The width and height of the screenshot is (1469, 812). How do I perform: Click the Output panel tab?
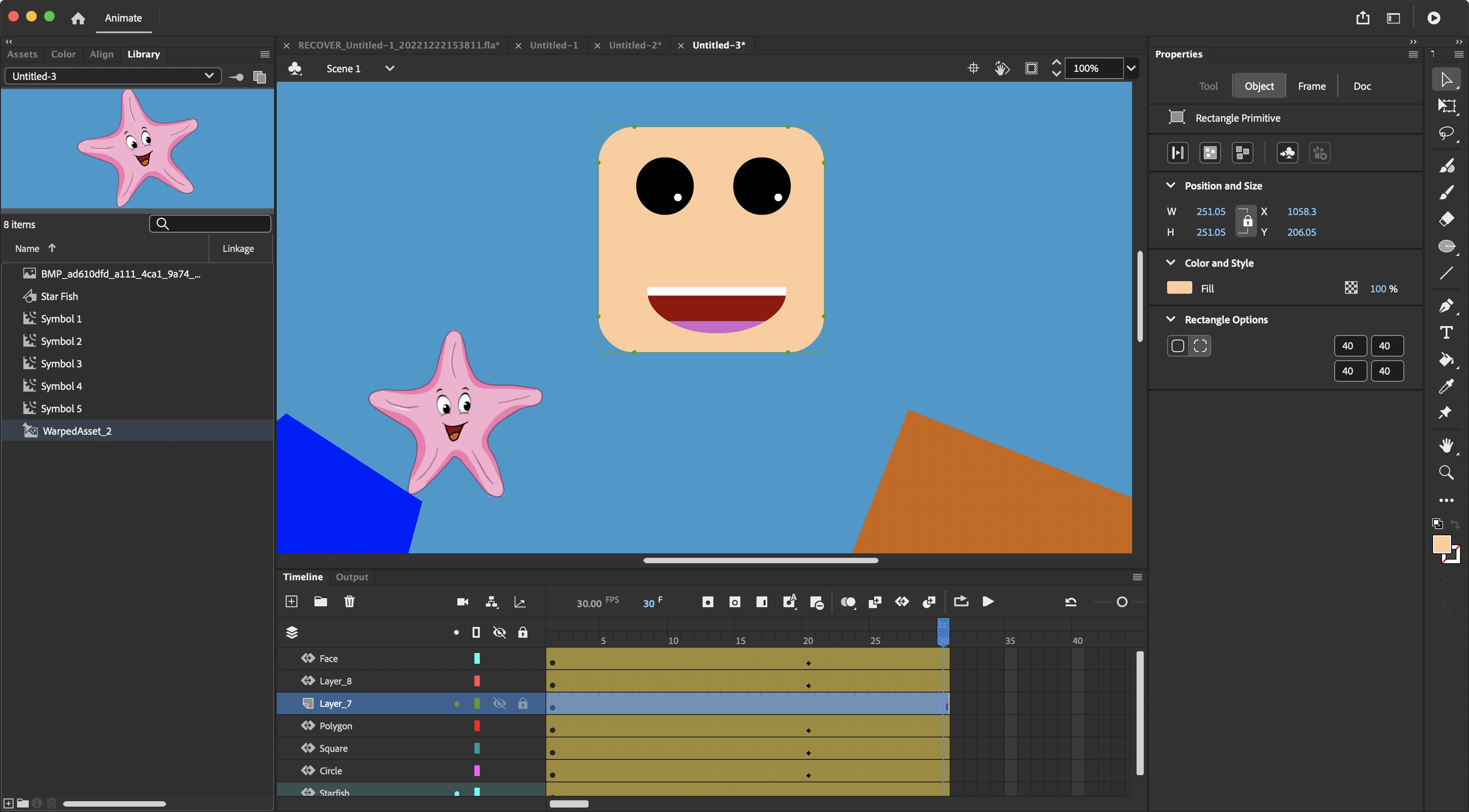(x=351, y=577)
